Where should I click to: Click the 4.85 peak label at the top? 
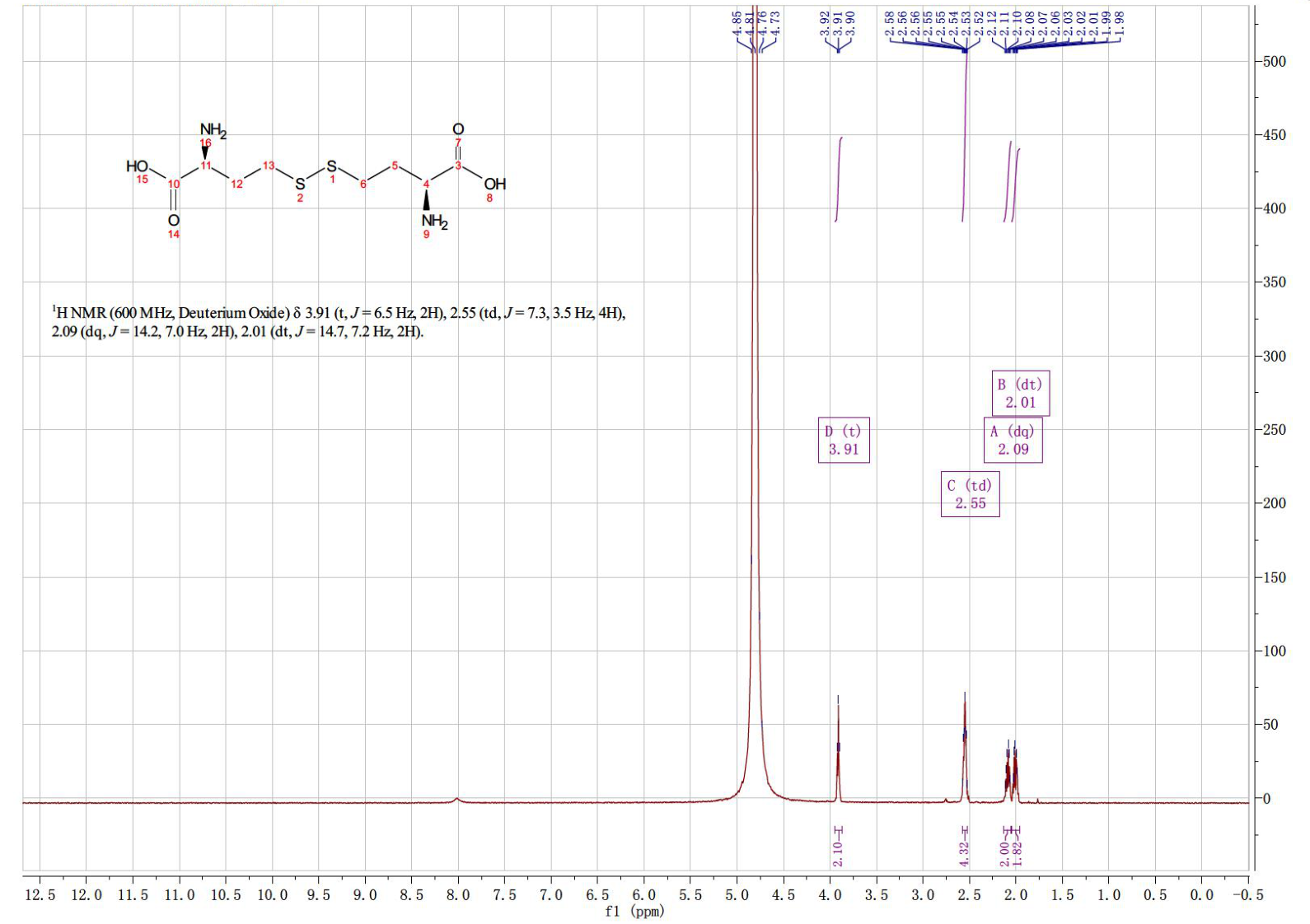737,22
